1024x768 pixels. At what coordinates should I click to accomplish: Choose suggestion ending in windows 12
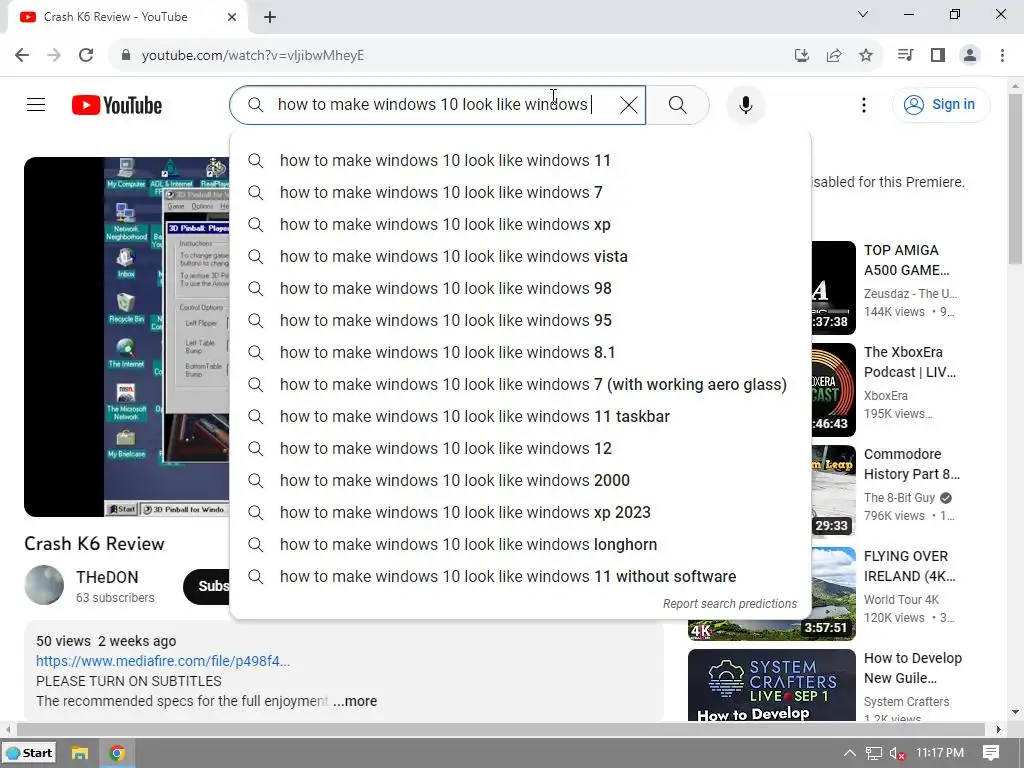(x=520, y=448)
